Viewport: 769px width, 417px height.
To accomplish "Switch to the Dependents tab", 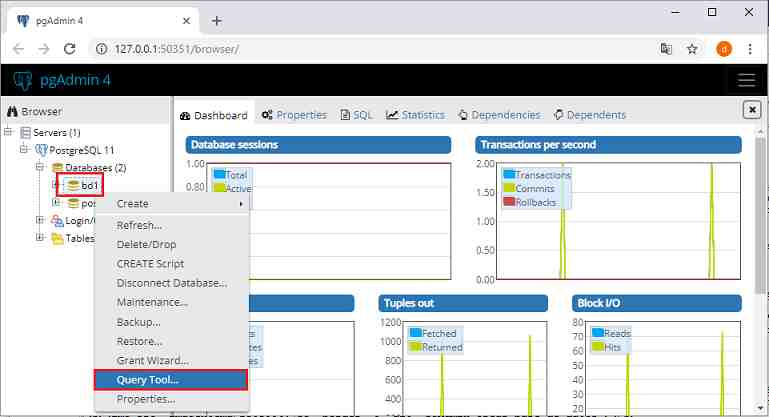I will click(x=590, y=115).
